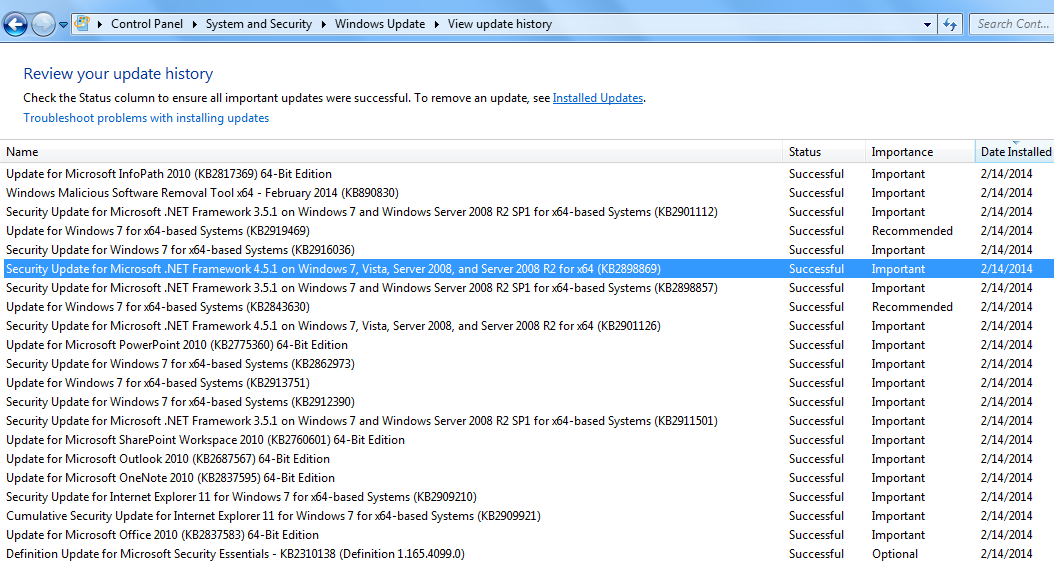
Task: Select Update for SharePoint Workspace 2010 row
Action: coord(527,440)
